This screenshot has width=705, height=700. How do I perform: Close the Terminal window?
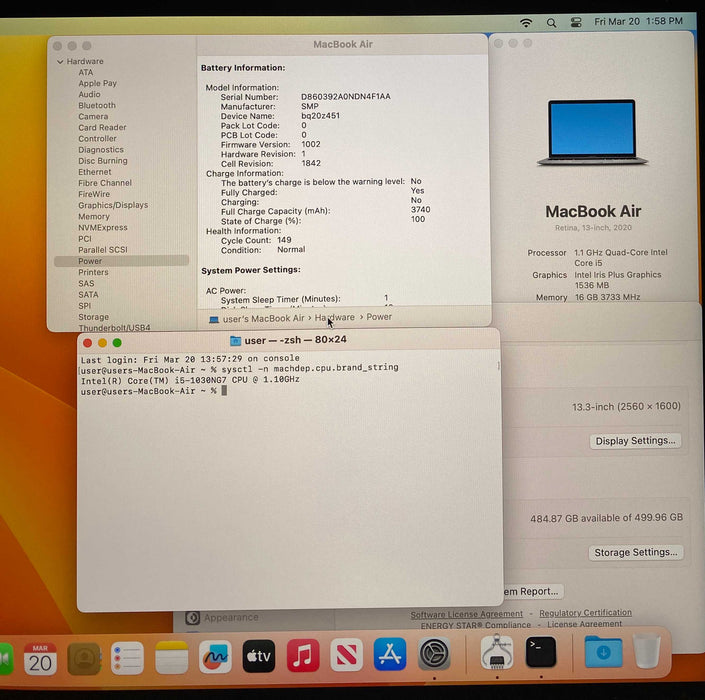tap(88, 343)
